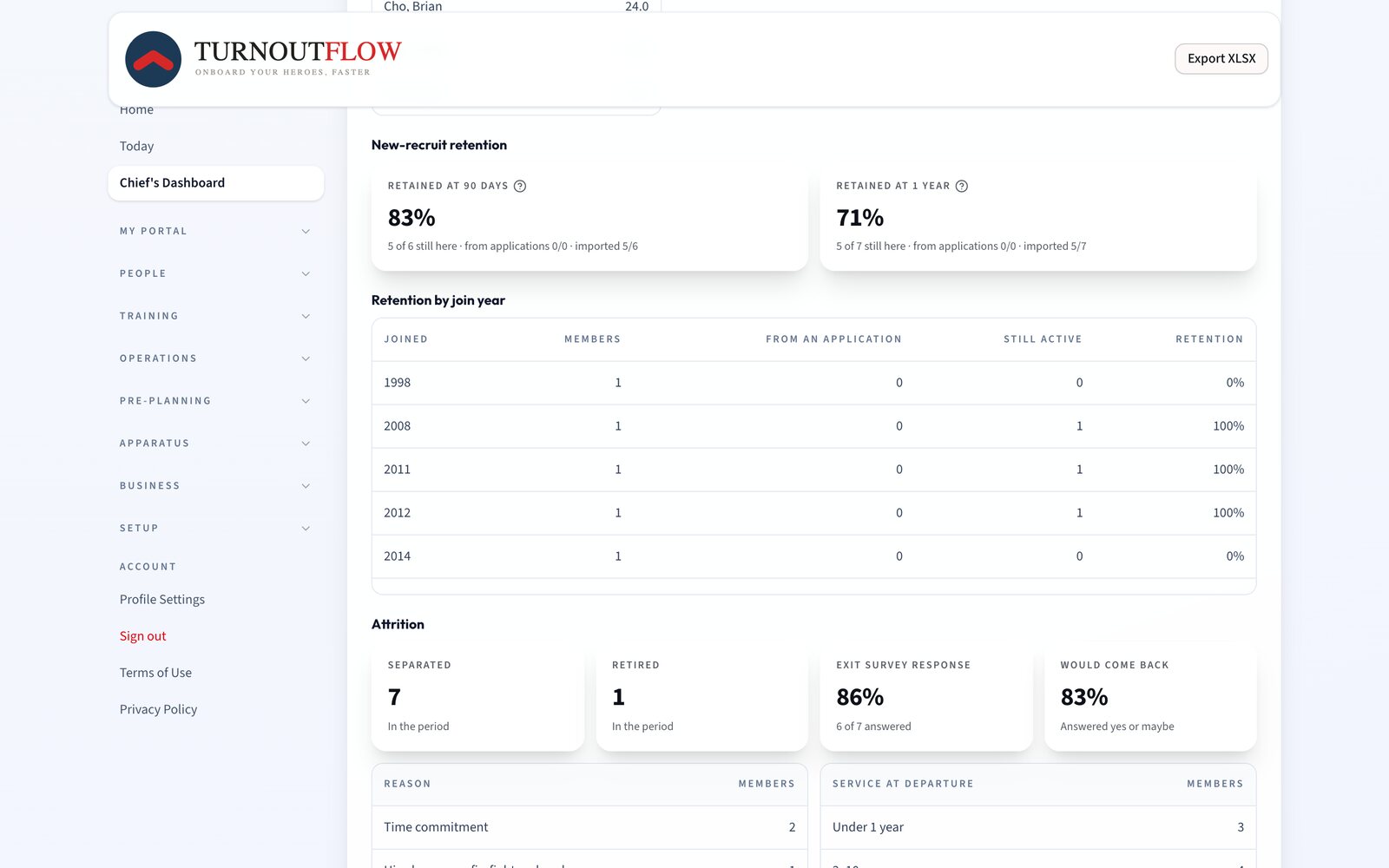Select Chief's Dashboard in sidebar
Image resolution: width=1389 pixels, height=868 pixels.
point(215,183)
